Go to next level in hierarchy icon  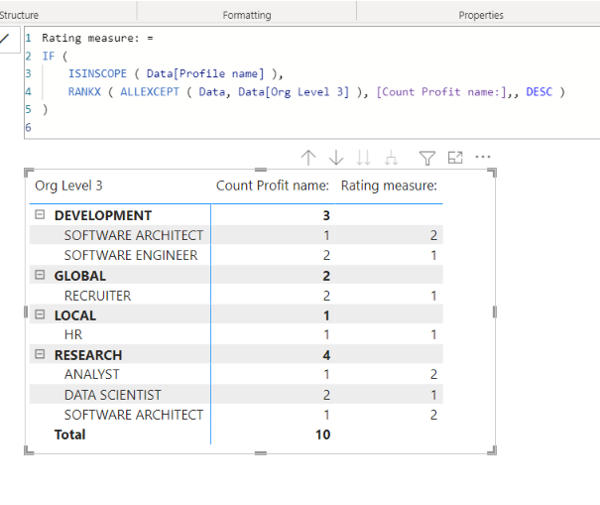pos(363,158)
